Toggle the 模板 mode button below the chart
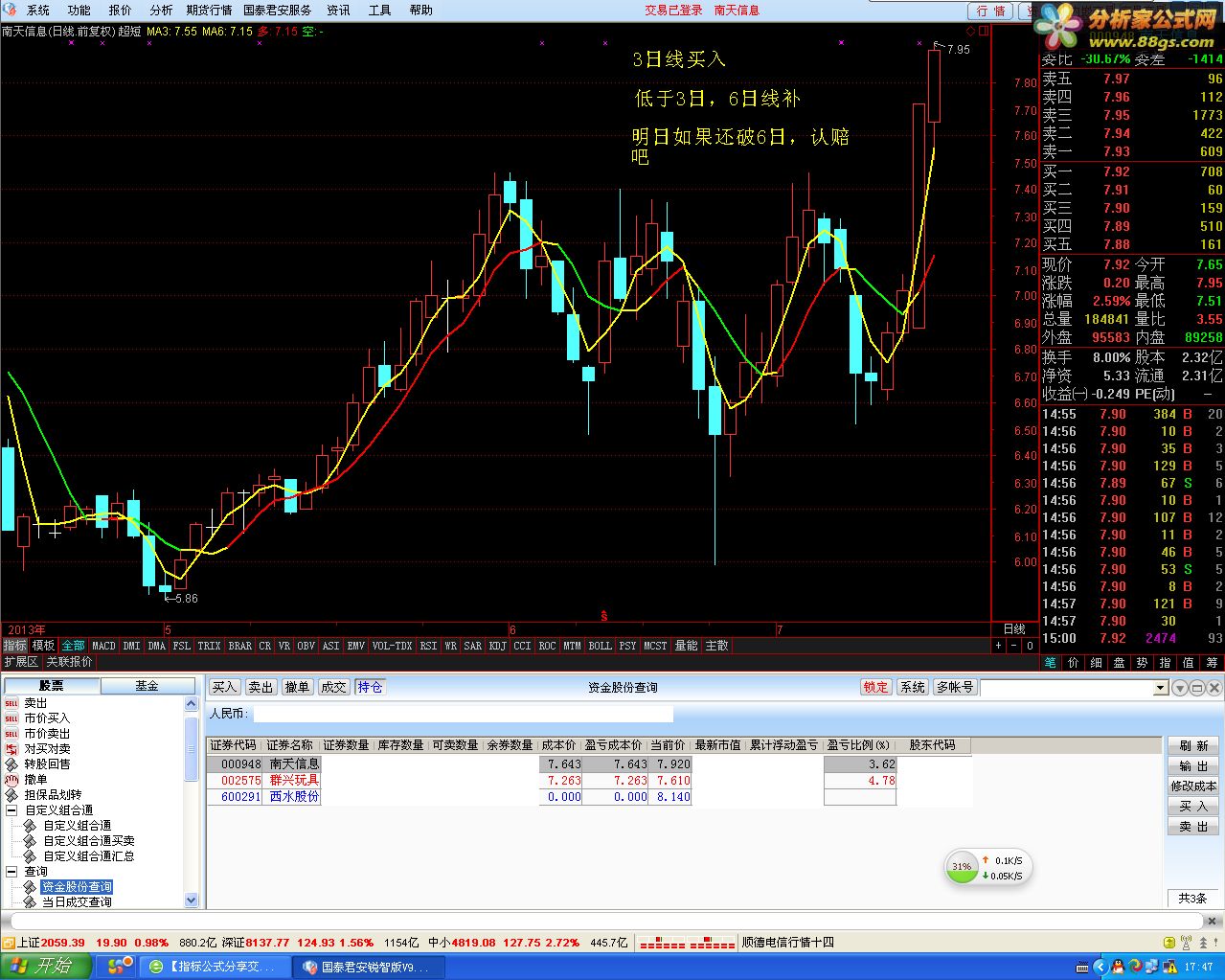1225x980 pixels. (43, 646)
